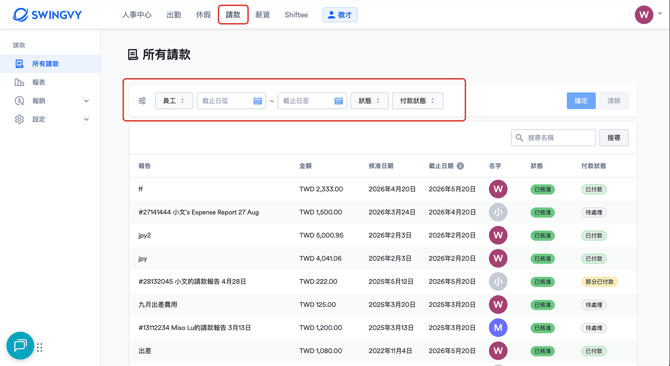
Task: Open the chat support bubble
Action: click(x=20, y=346)
